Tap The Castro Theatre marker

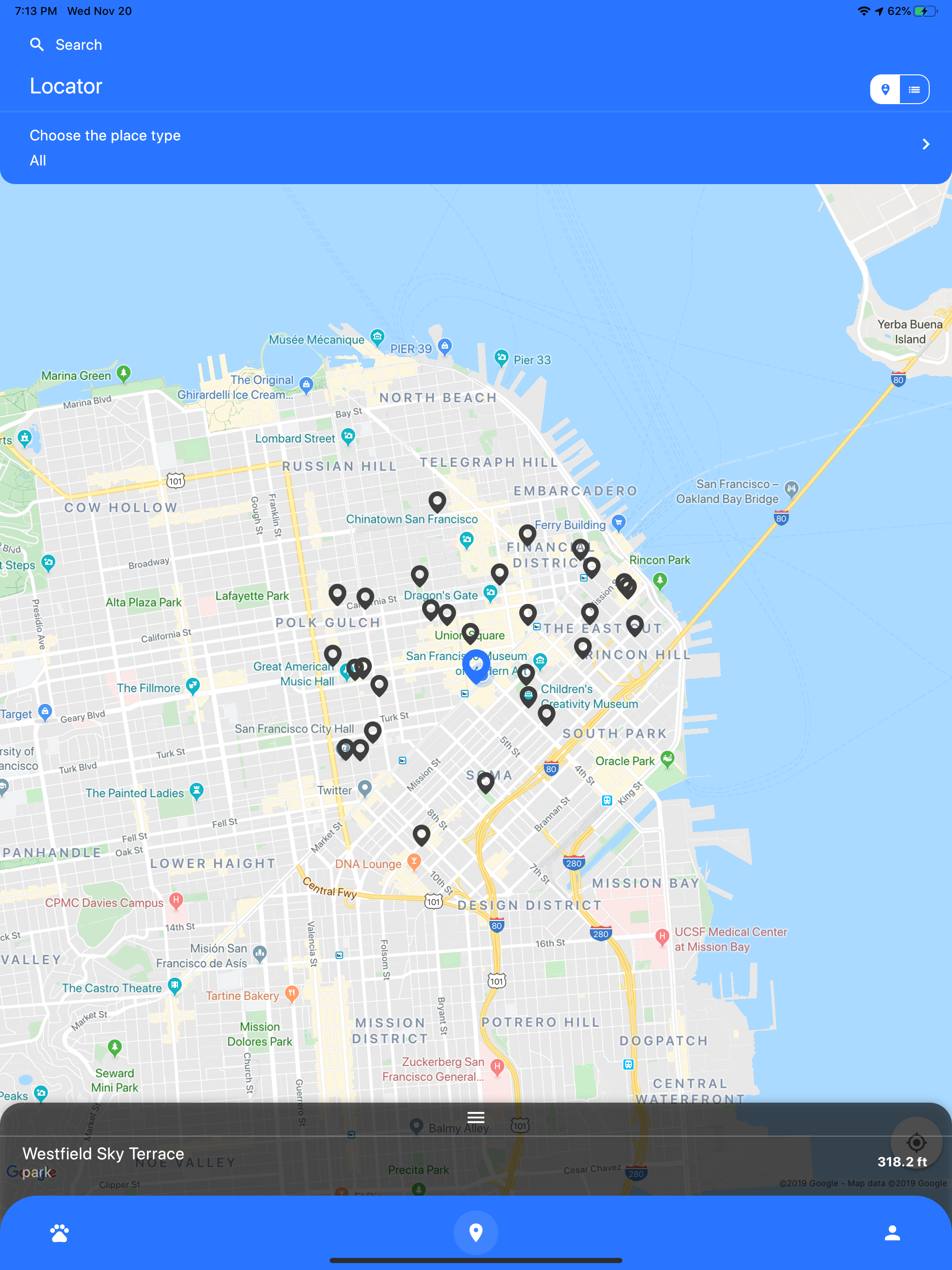pyautogui.click(x=175, y=986)
